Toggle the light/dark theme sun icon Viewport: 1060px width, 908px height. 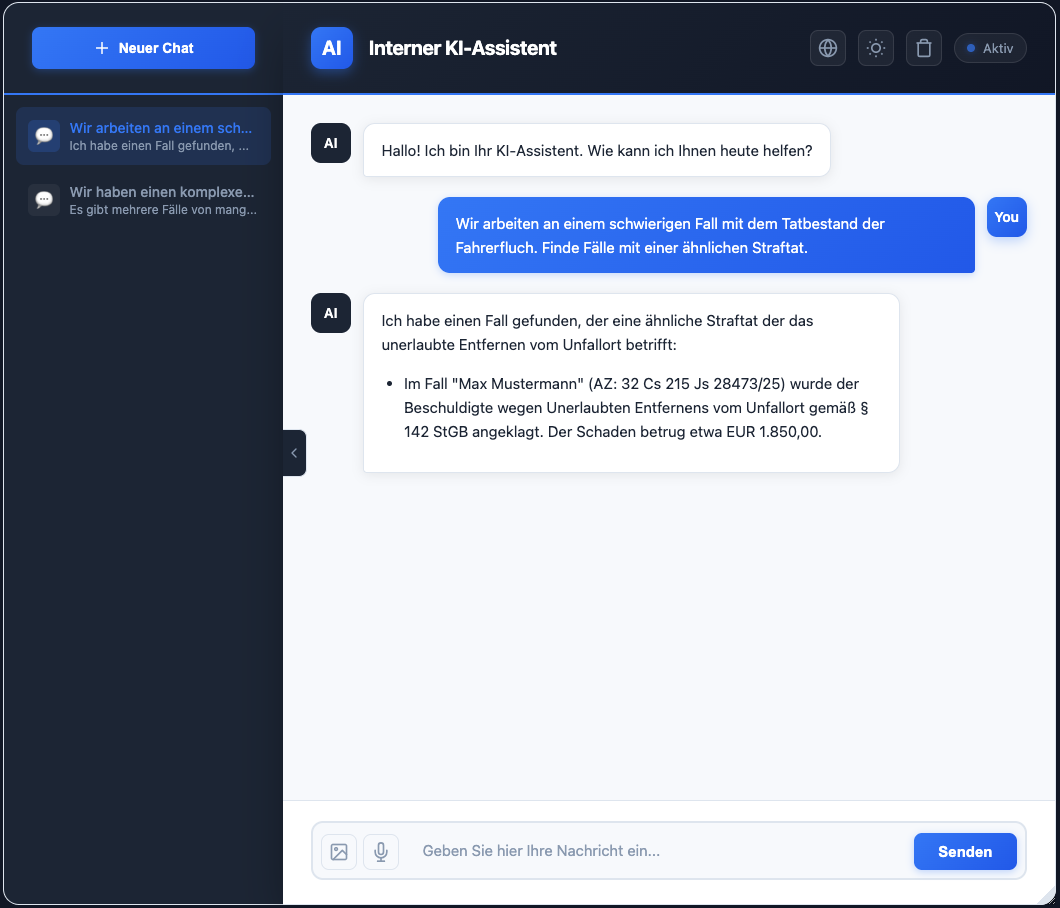(876, 48)
